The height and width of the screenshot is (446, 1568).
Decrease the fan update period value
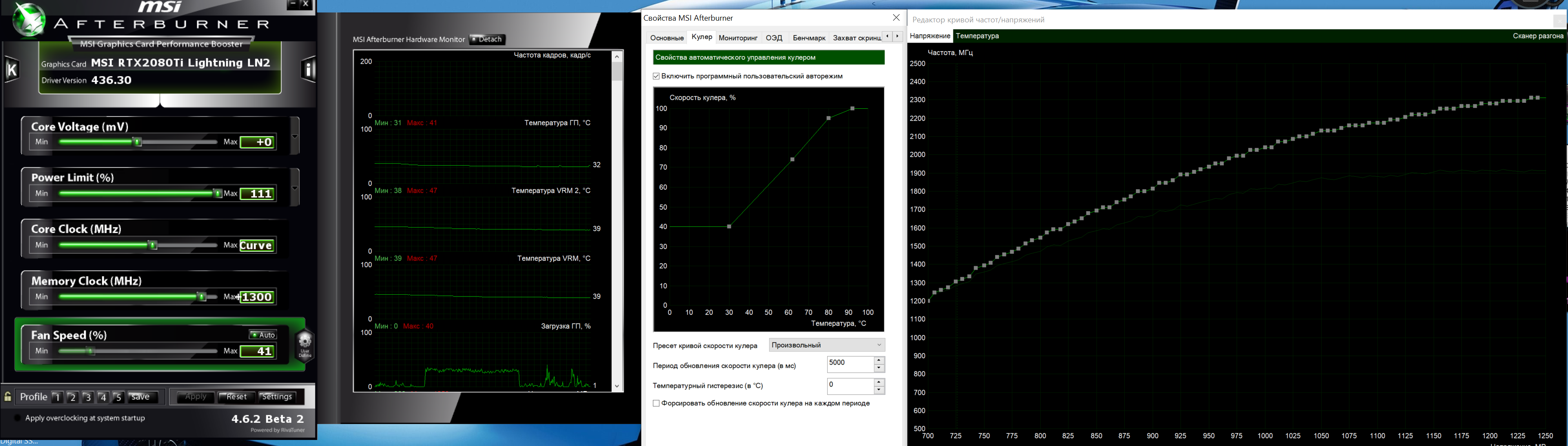click(x=879, y=369)
